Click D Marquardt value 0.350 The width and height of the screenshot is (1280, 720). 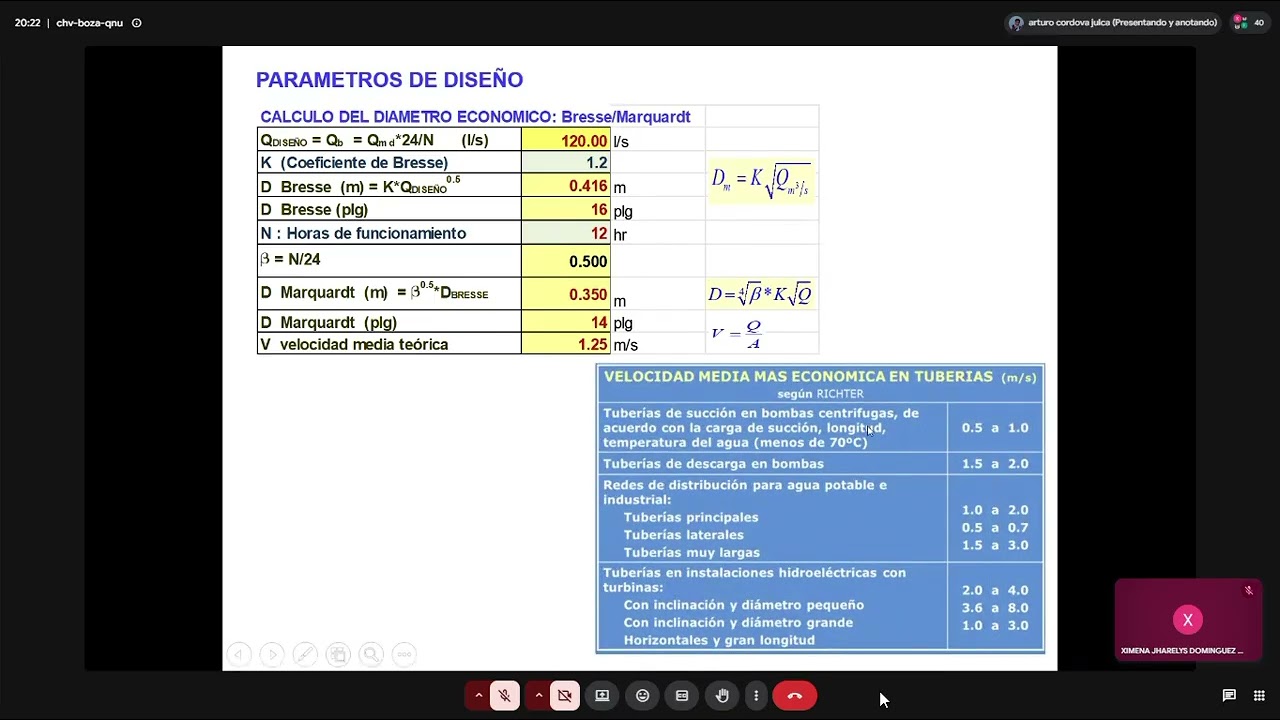(566, 294)
